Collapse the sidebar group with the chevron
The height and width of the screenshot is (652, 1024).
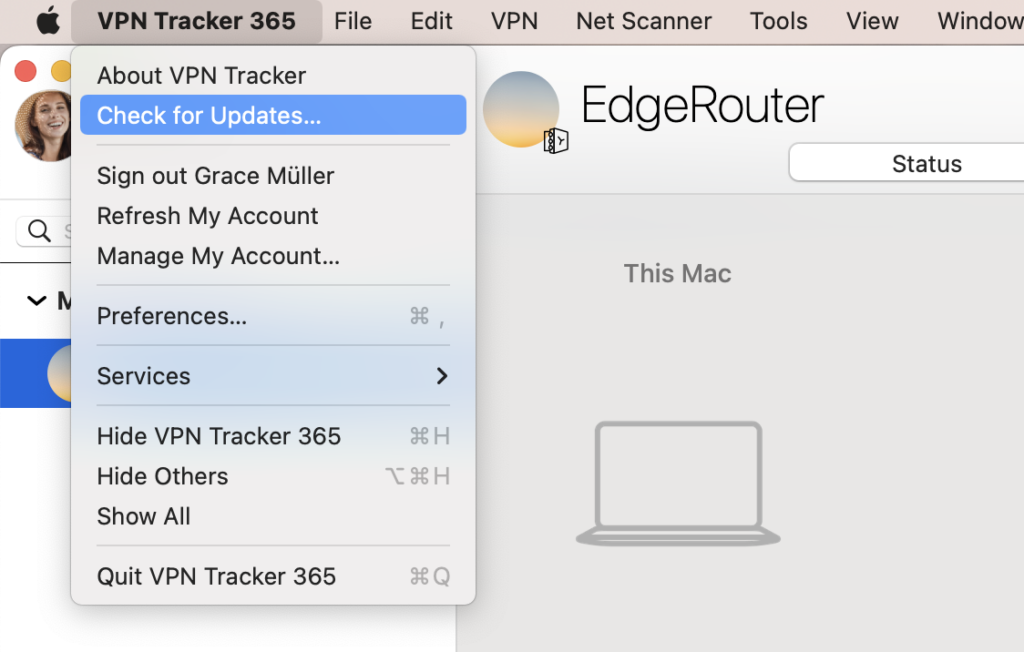click(x=36, y=300)
